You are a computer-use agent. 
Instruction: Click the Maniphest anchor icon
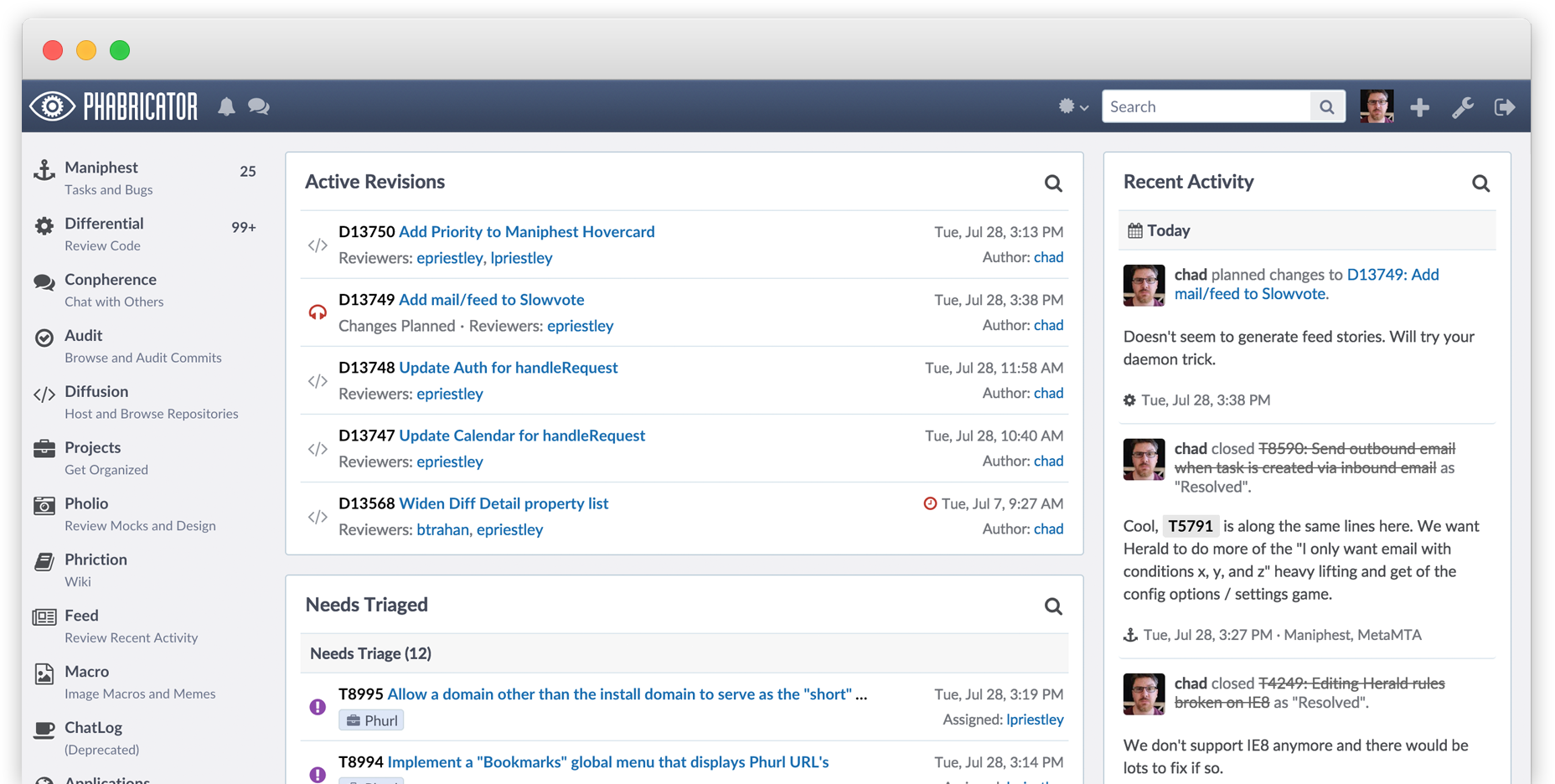tap(44, 170)
